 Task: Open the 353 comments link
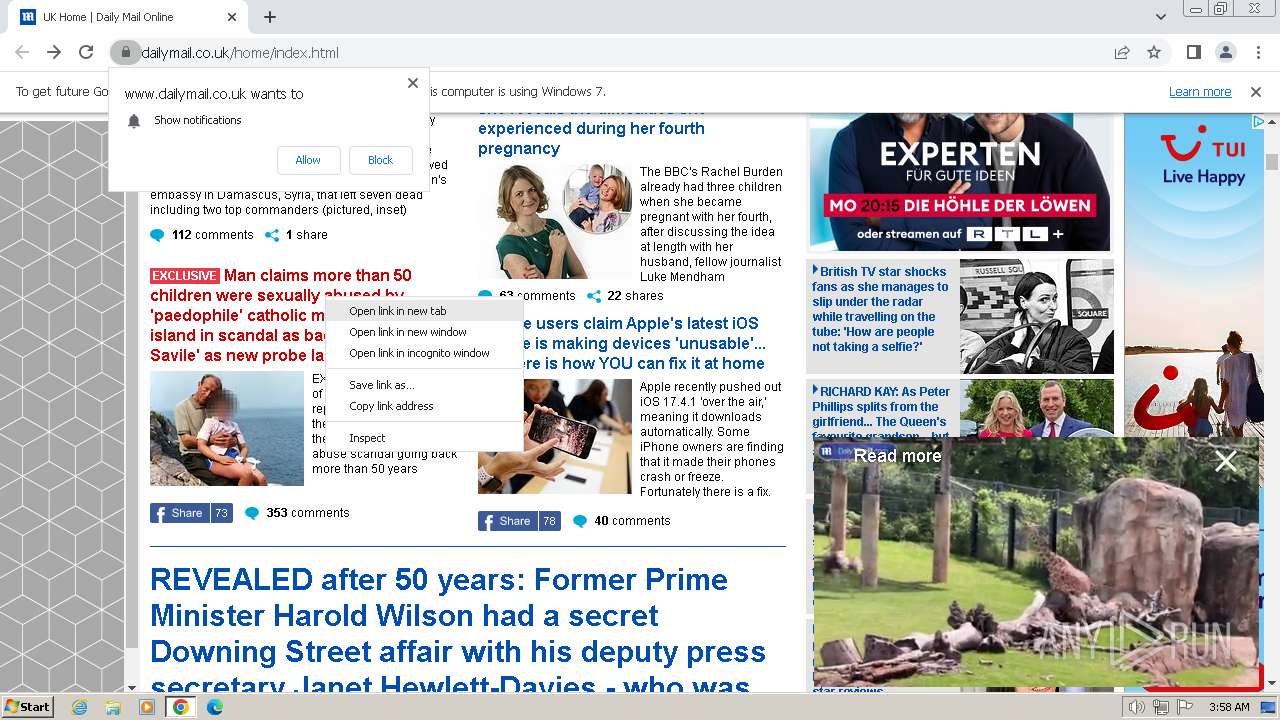[x=308, y=513]
